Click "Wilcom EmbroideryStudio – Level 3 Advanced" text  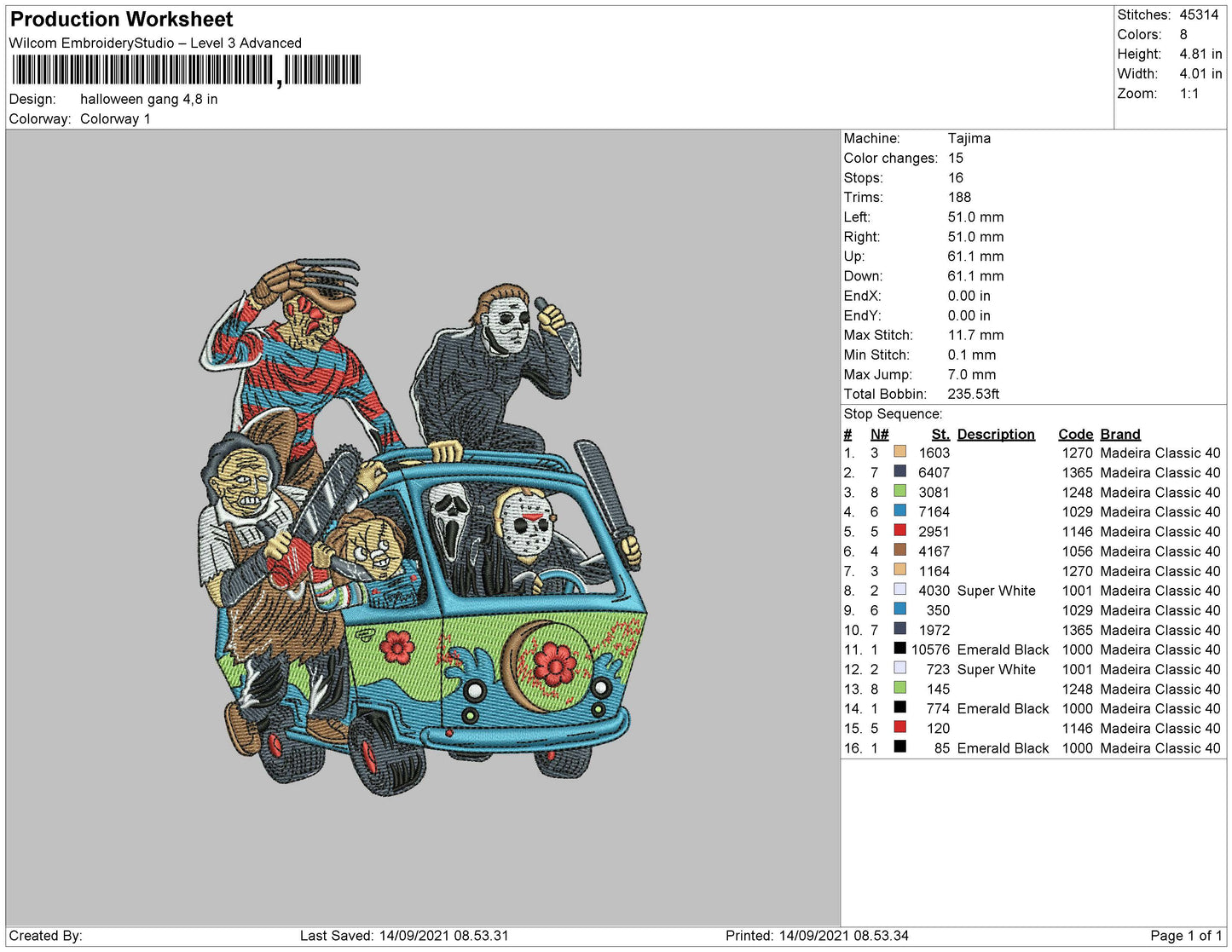pos(155,43)
